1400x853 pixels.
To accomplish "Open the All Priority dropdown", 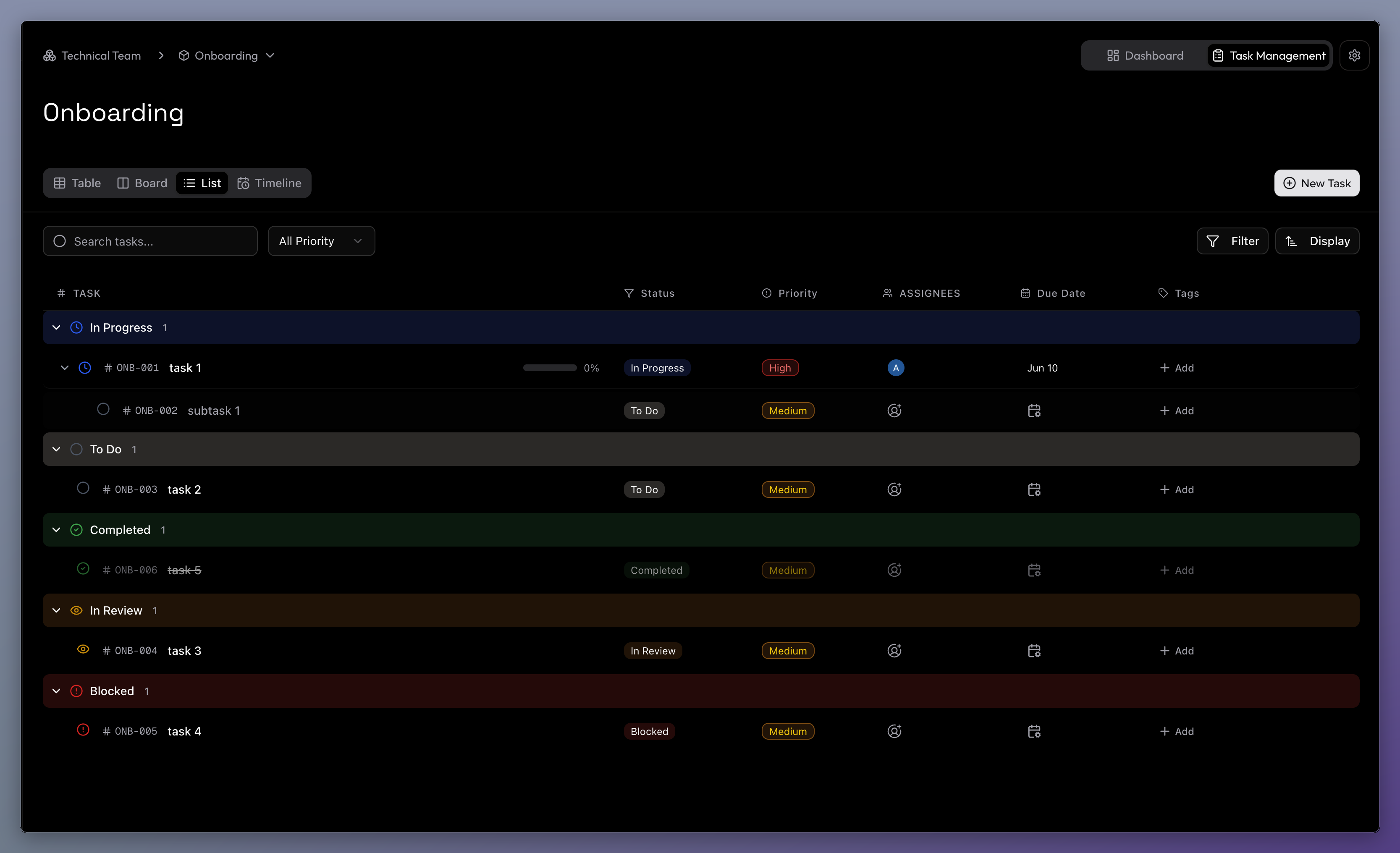I will click(x=321, y=241).
